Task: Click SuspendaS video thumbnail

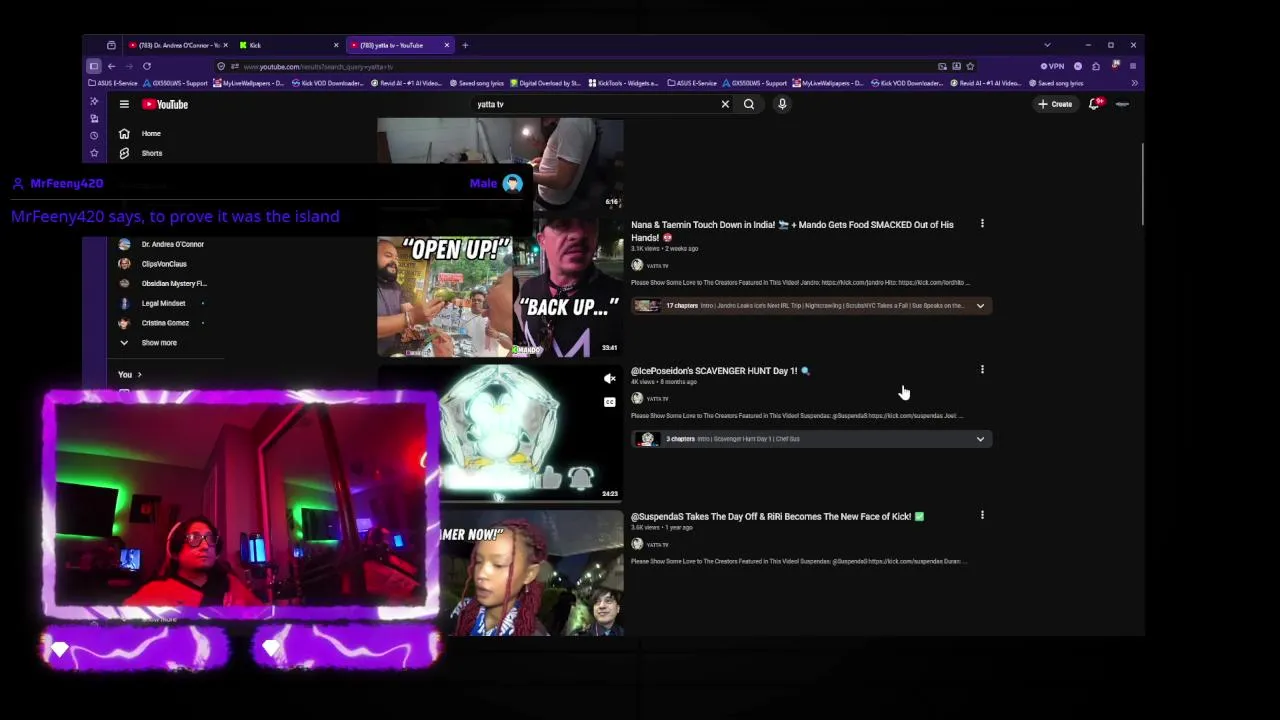Action: tap(532, 573)
